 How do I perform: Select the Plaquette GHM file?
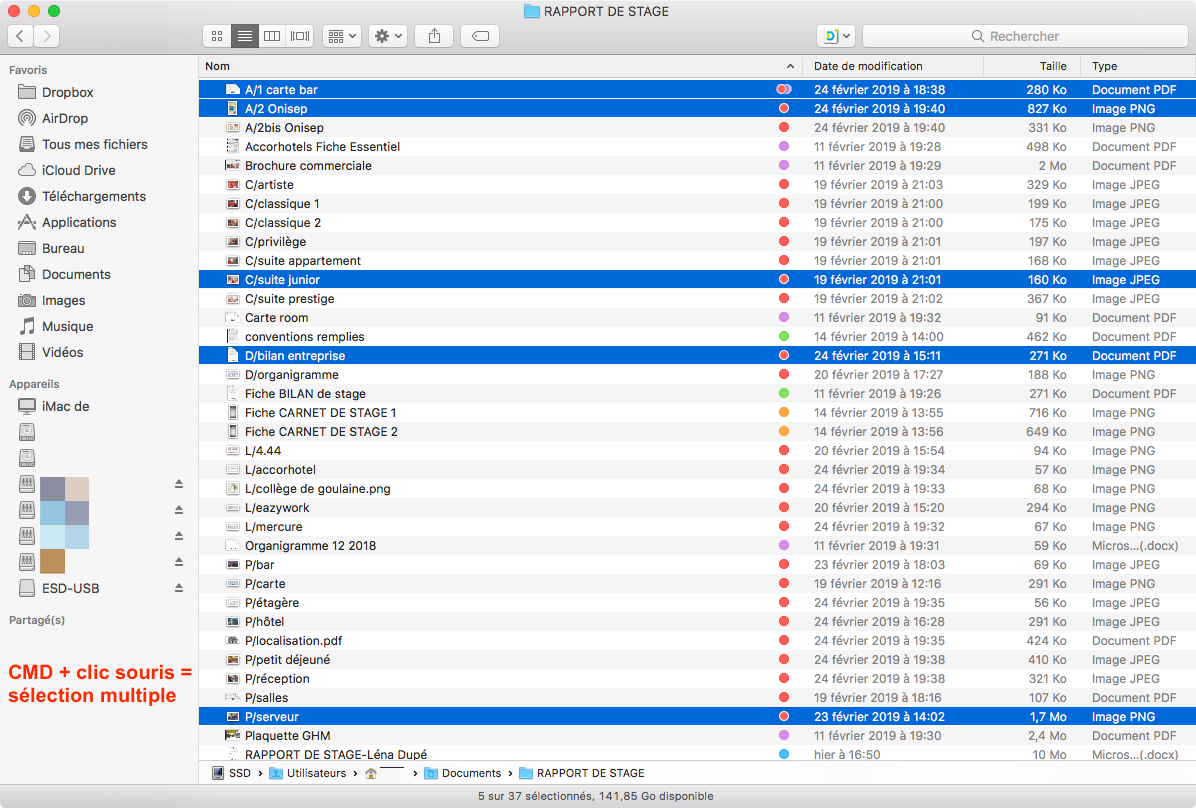tap(287, 736)
